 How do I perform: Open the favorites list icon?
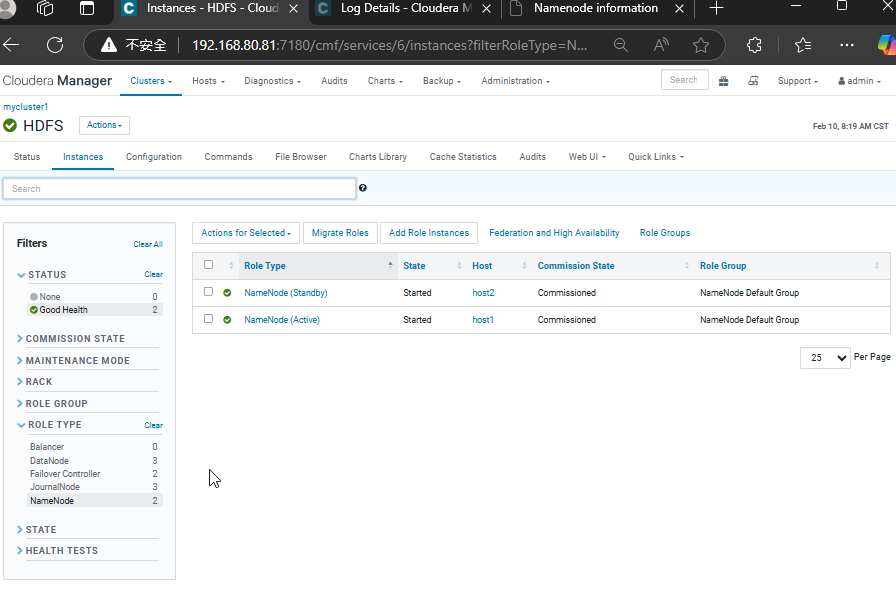tap(803, 45)
